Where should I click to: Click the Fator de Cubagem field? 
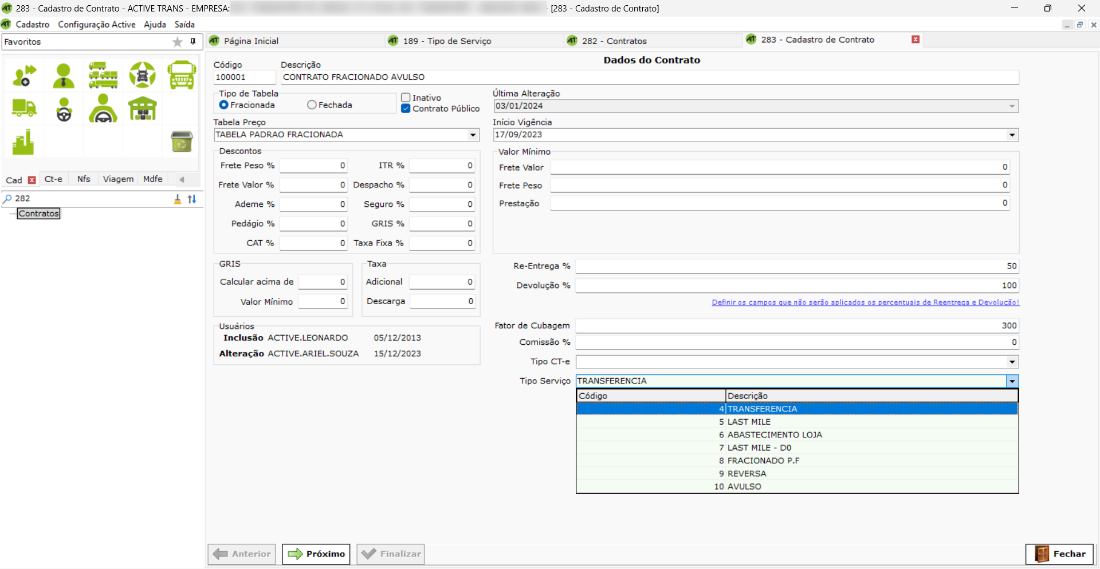[796, 326]
